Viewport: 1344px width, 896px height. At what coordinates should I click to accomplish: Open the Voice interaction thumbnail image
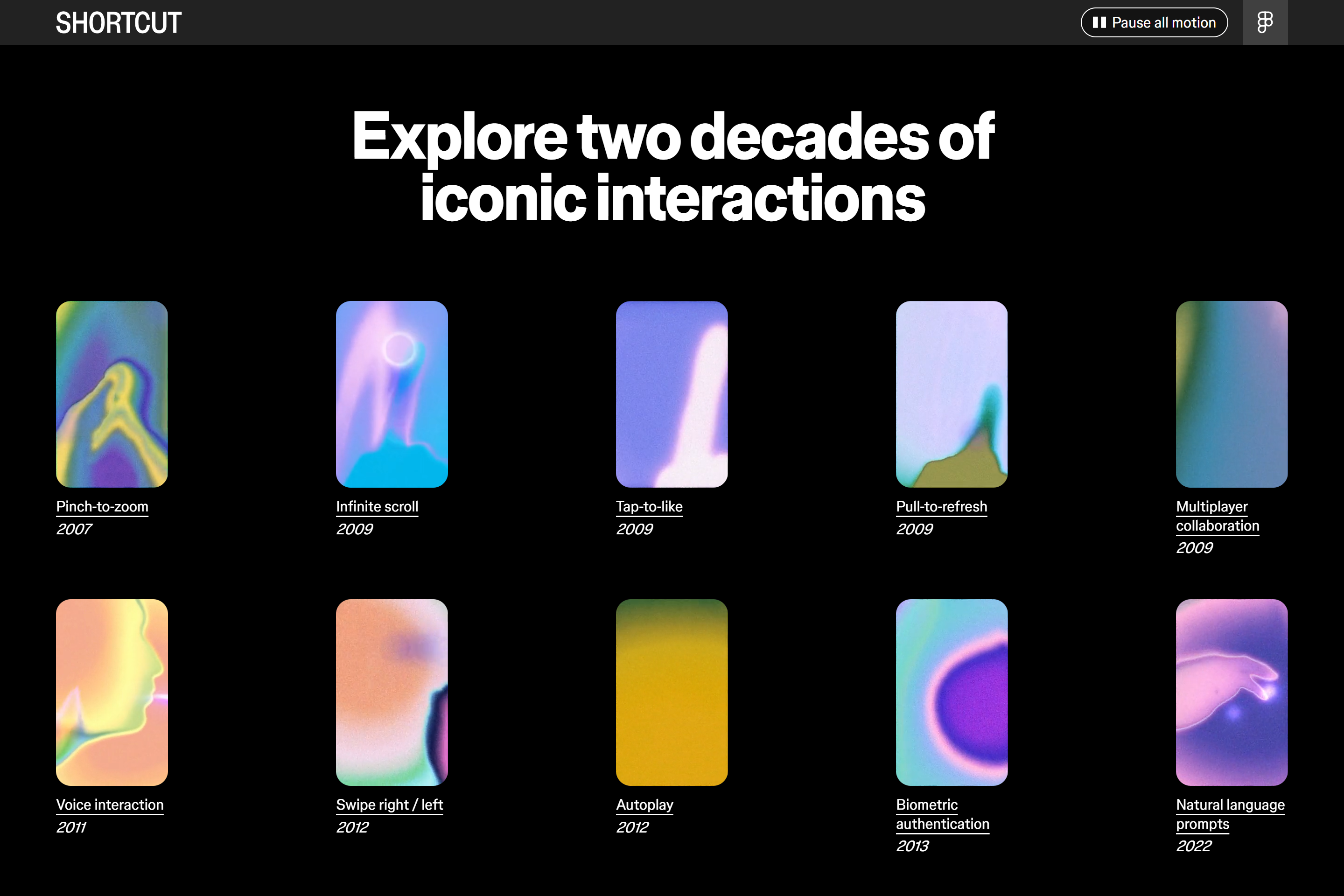112,692
